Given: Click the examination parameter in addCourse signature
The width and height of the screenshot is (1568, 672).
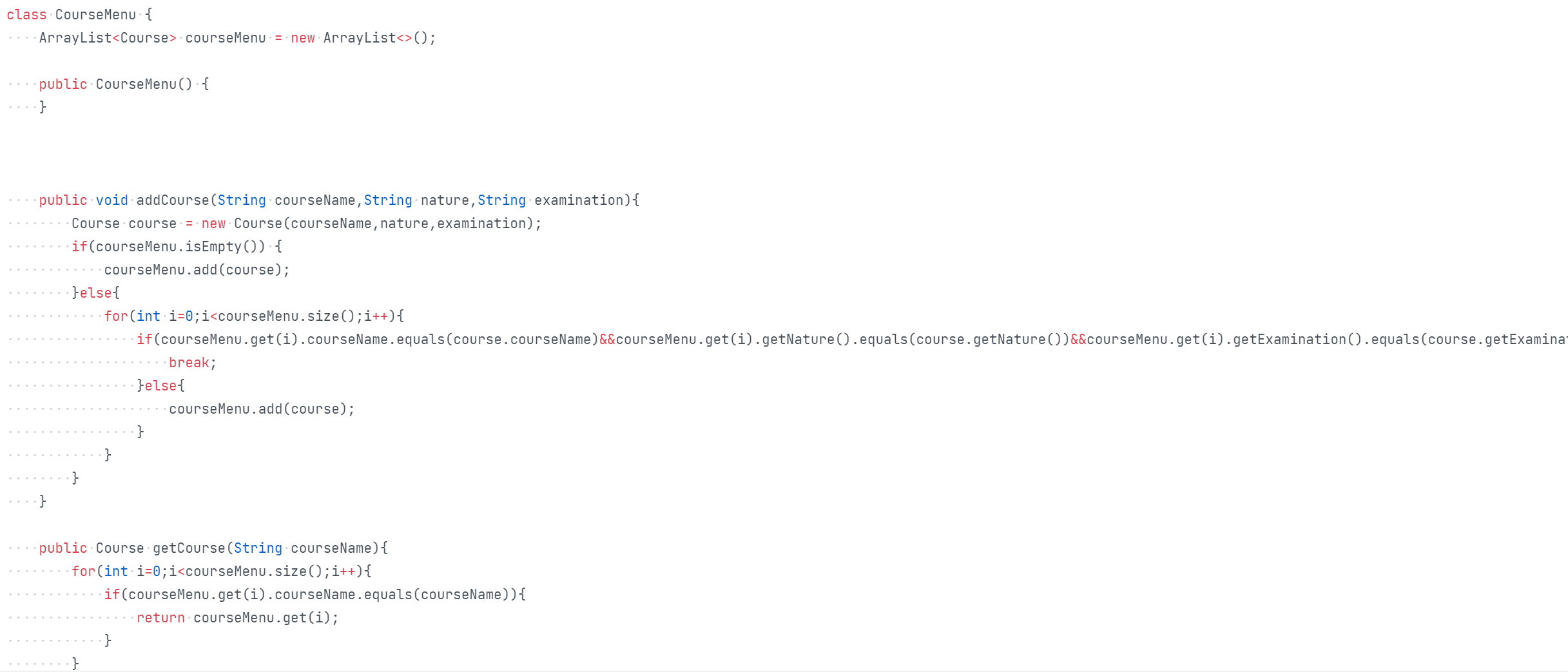Looking at the screenshot, I should 578,200.
